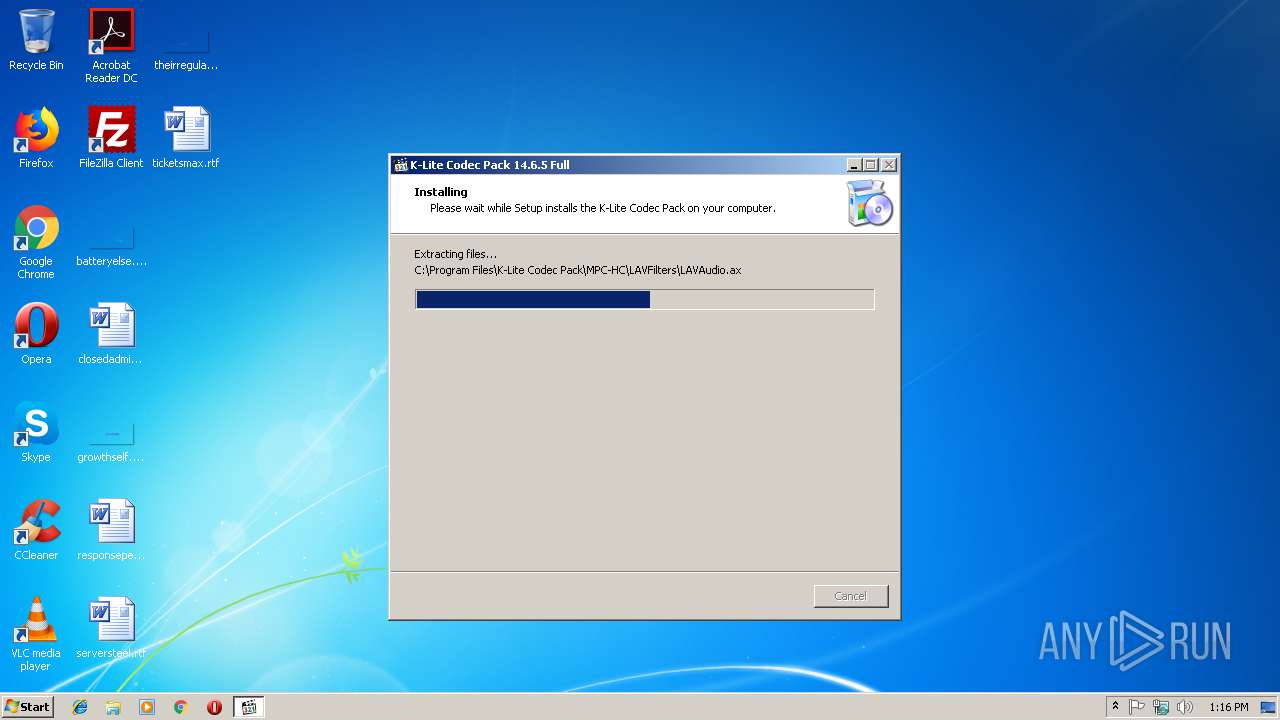Open ticketsmax.rtf document on desktop
Screen dimensions: 1280x720
click(186, 138)
